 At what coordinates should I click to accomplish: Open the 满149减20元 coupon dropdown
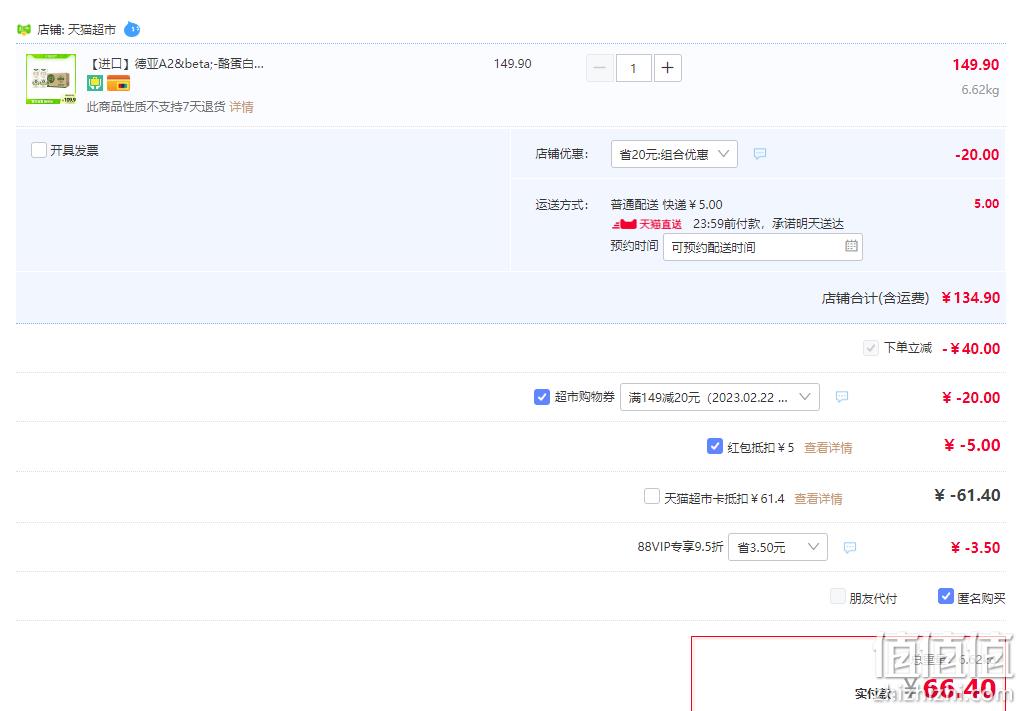pos(720,397)
